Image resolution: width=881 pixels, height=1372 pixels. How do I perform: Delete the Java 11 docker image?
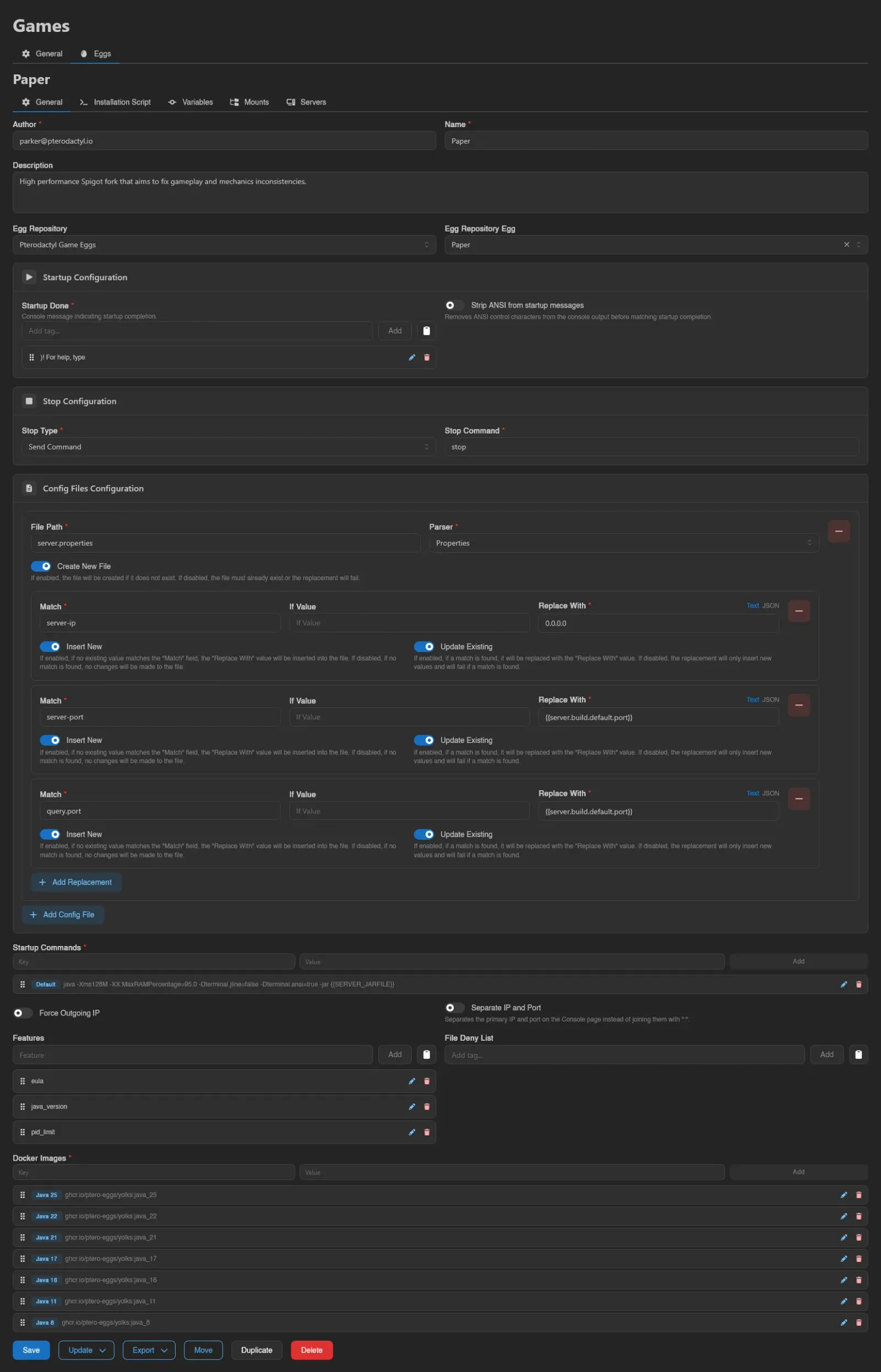click(x=858, y=1301)
